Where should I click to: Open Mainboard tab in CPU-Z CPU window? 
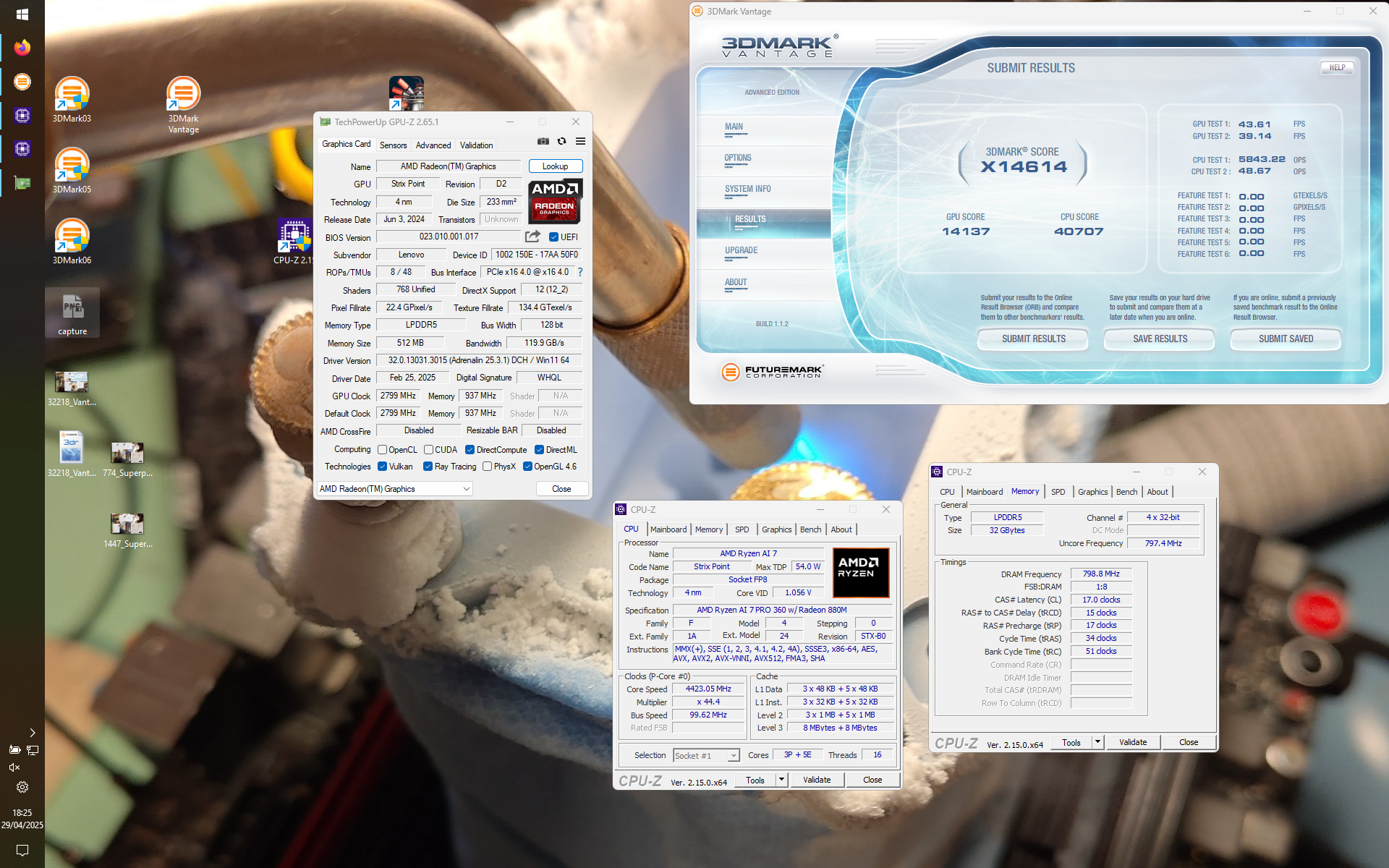click(x=668, y=529)
